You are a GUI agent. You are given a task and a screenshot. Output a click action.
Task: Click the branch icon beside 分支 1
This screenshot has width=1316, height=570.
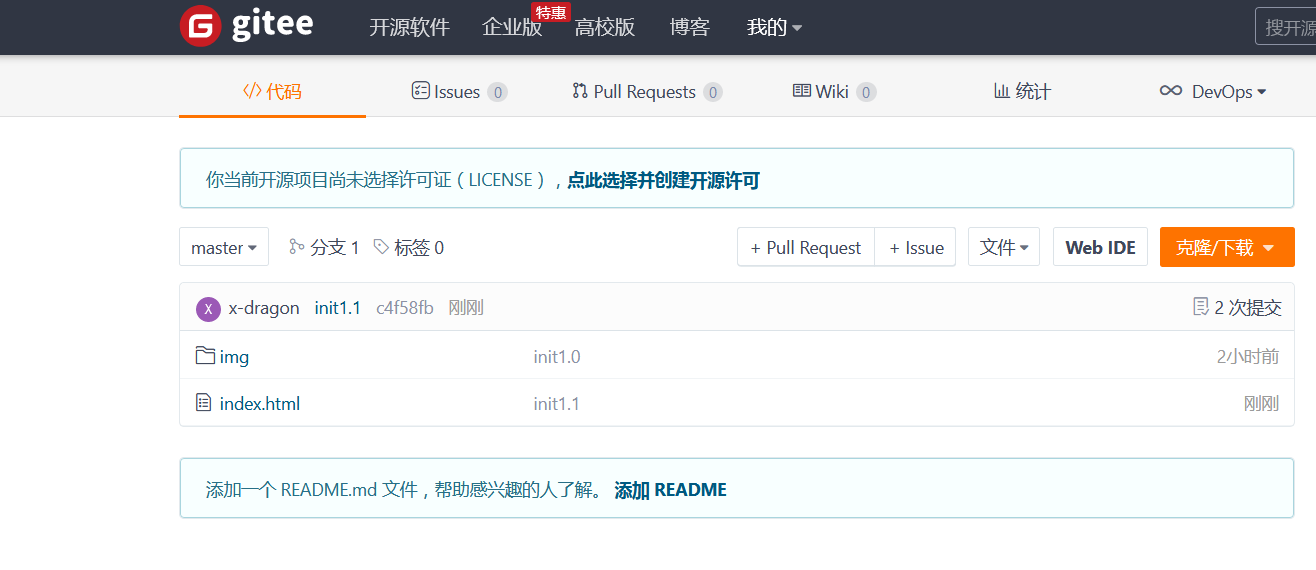297,246
